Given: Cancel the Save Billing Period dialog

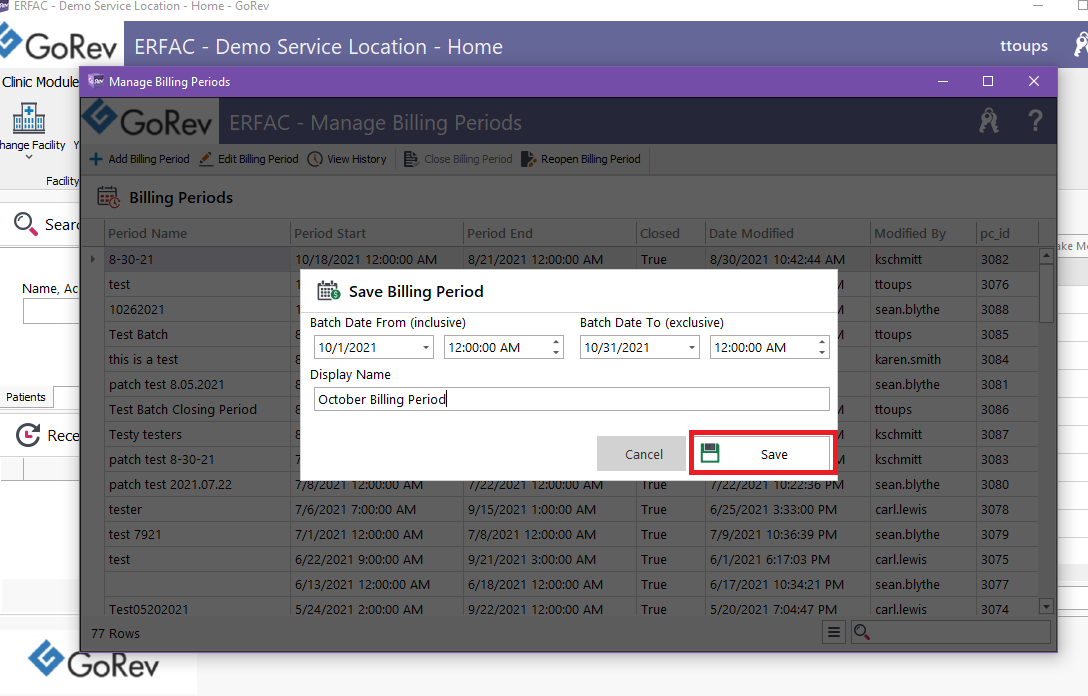Looking at the screenshot, I should pyautogui.click(x=643, y=454).
